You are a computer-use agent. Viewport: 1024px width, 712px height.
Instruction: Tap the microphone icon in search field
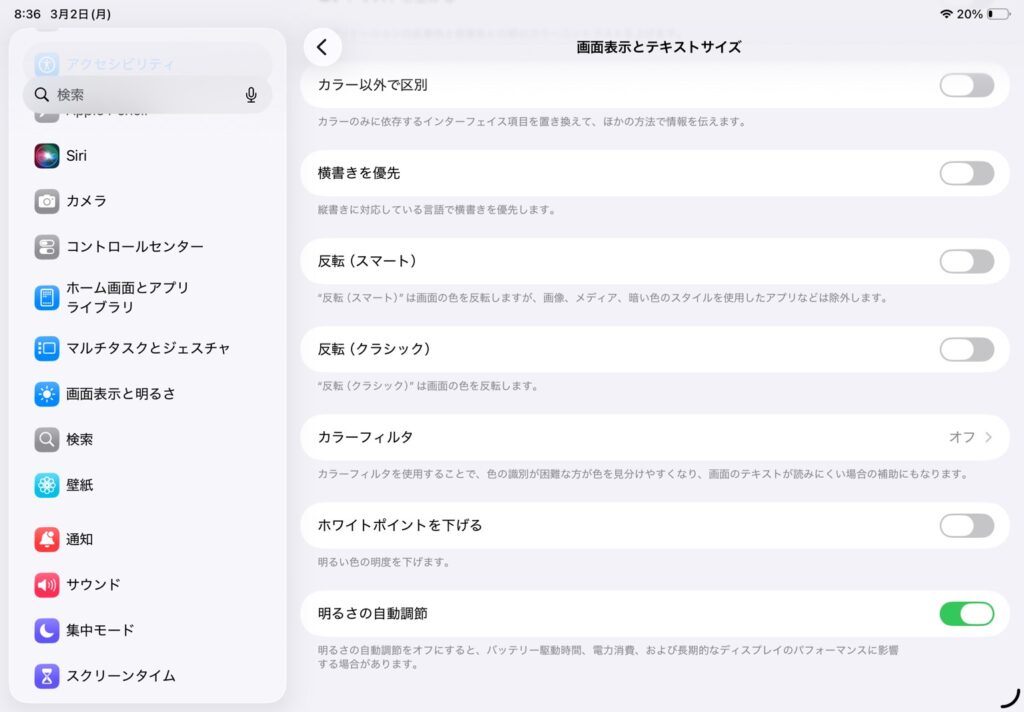(251, 95)
